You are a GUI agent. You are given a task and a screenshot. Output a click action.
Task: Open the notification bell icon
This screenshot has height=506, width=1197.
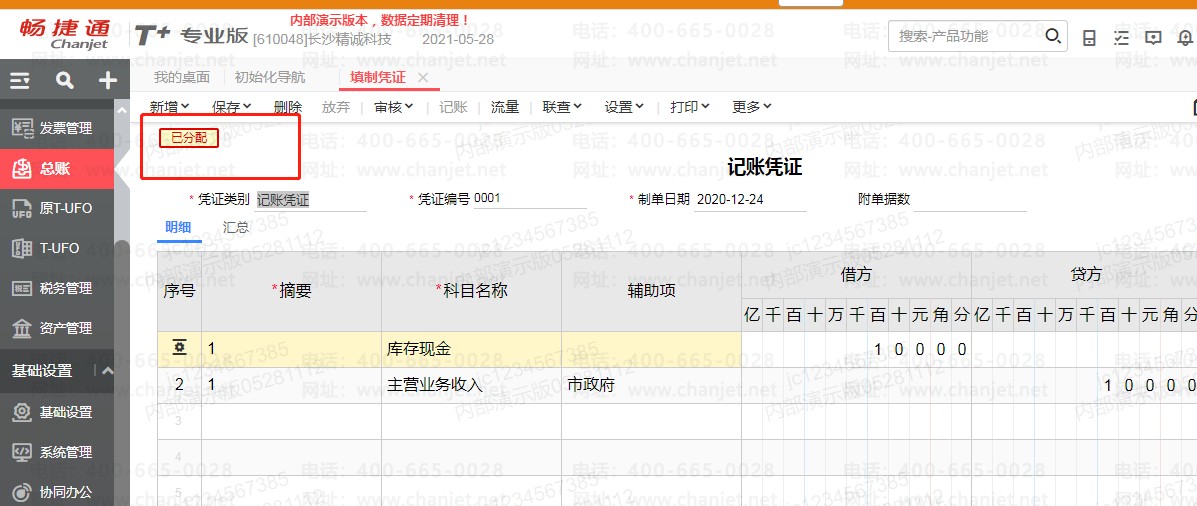point(1186,37)
